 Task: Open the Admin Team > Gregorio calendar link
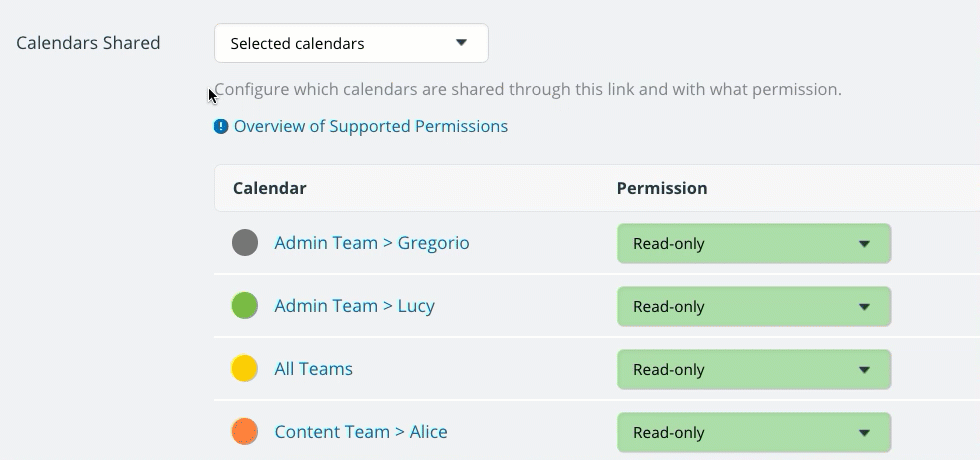coord(372,242)
